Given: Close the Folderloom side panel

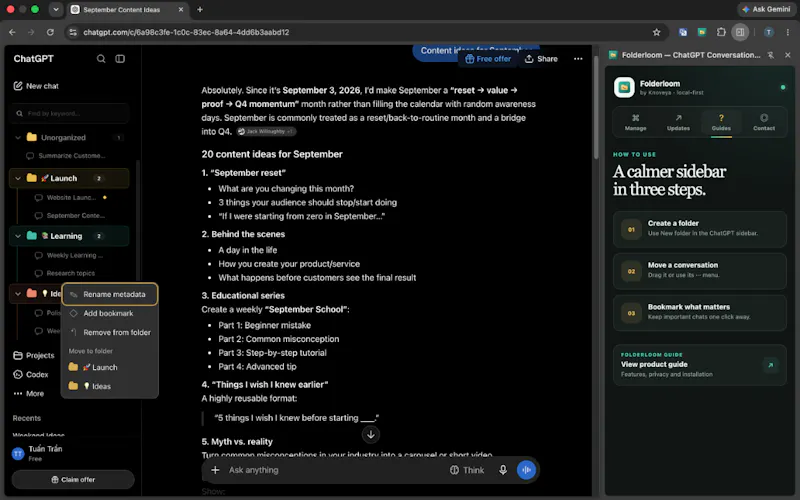Looking at the screenshot, I should [787, 55].
